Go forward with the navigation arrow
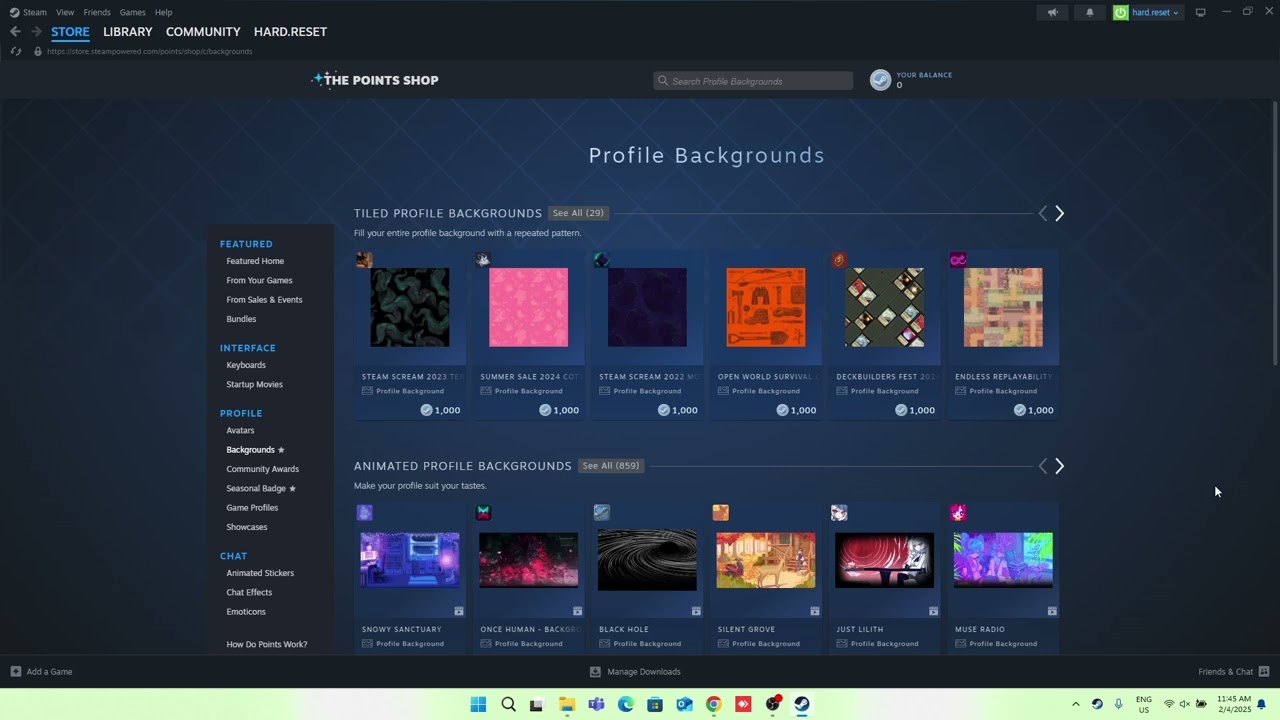 tap(36, 32)
